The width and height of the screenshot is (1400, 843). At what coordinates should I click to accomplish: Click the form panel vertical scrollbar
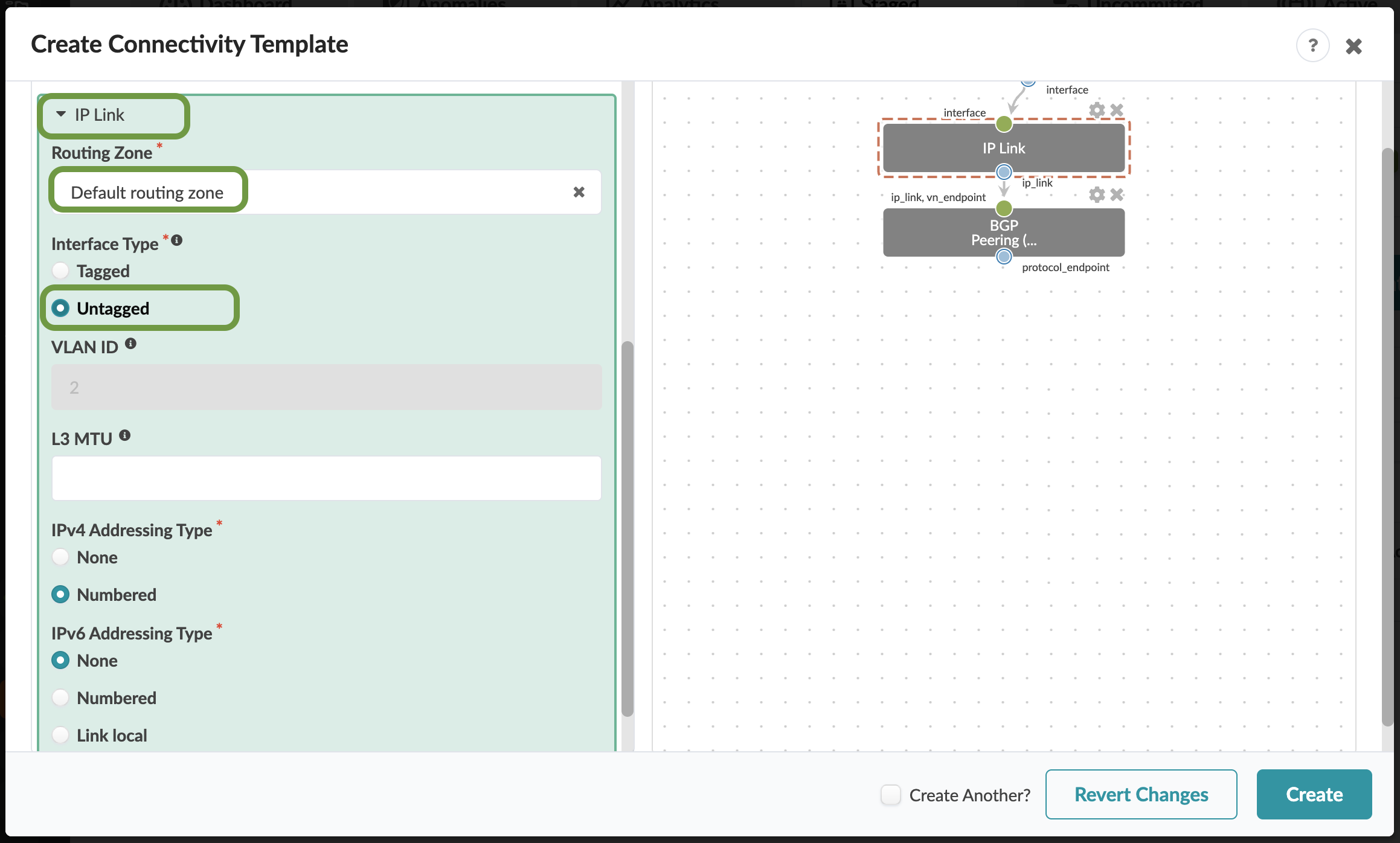628,529
